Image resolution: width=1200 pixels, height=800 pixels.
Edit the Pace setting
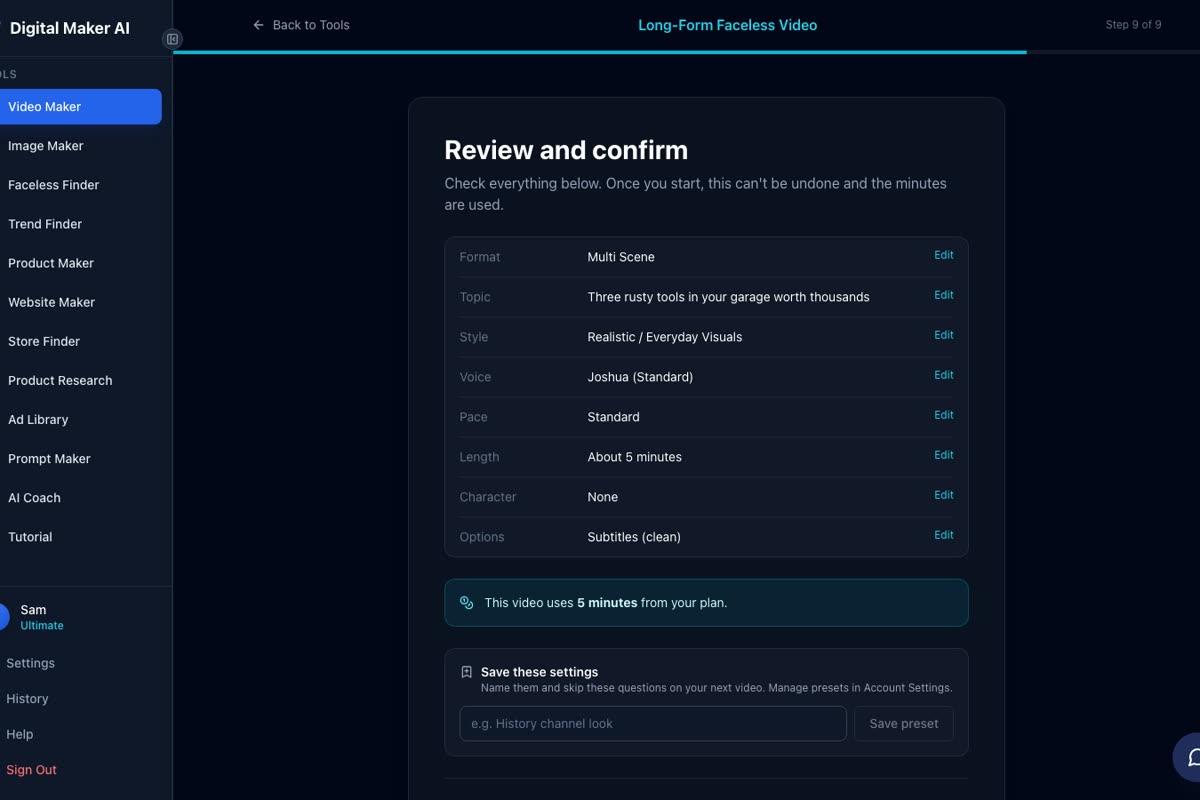coord(944,415)
